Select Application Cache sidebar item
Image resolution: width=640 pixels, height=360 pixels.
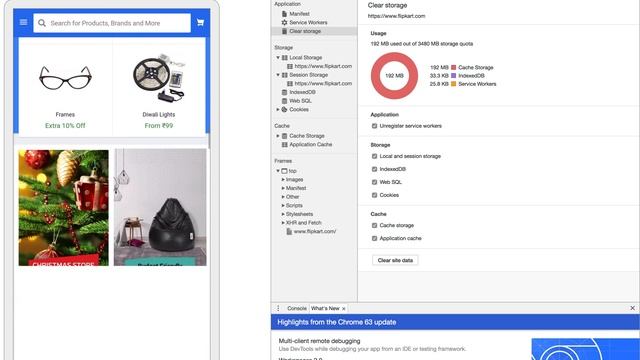point(311,144)
